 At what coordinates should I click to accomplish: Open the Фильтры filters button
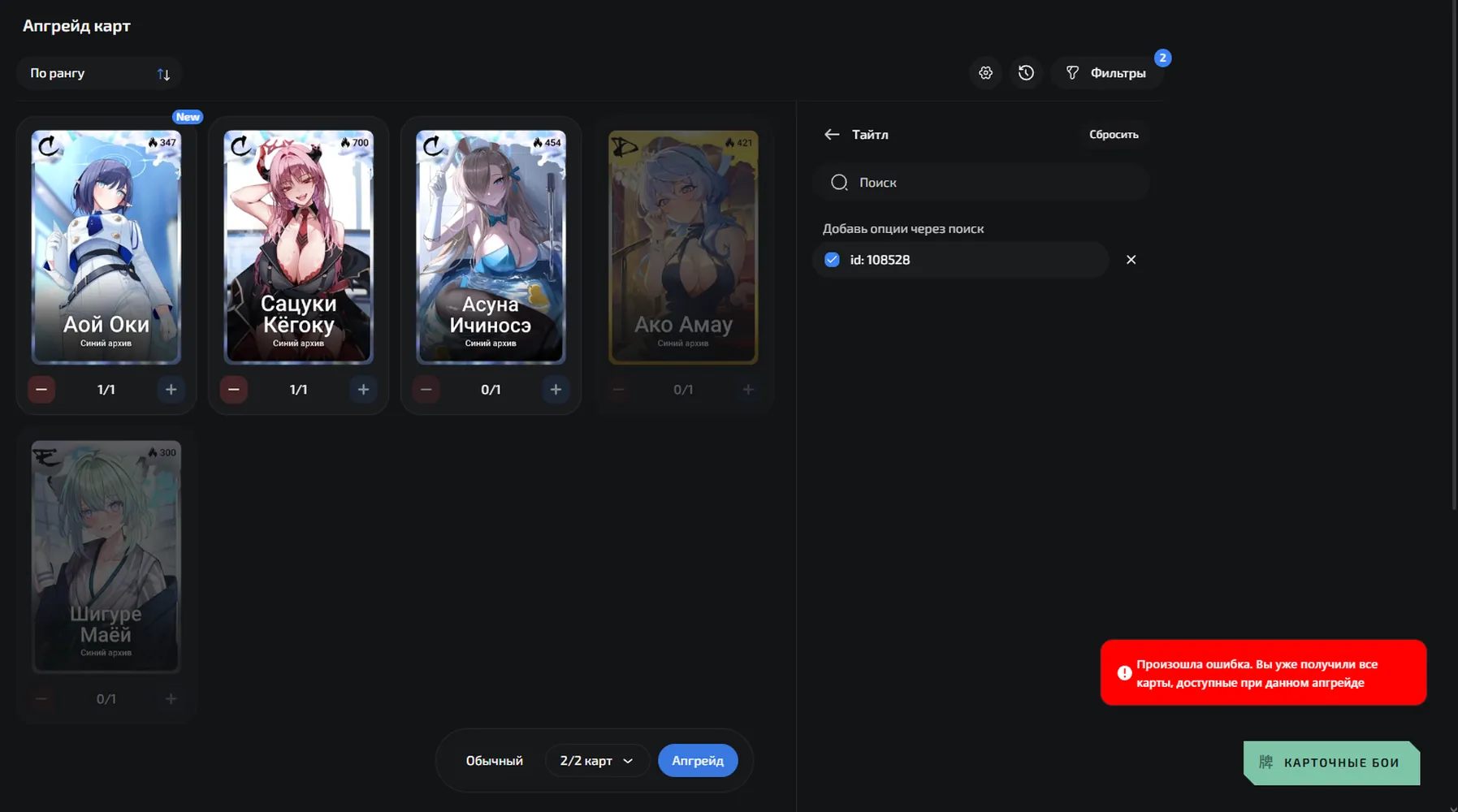[1106, 73]
